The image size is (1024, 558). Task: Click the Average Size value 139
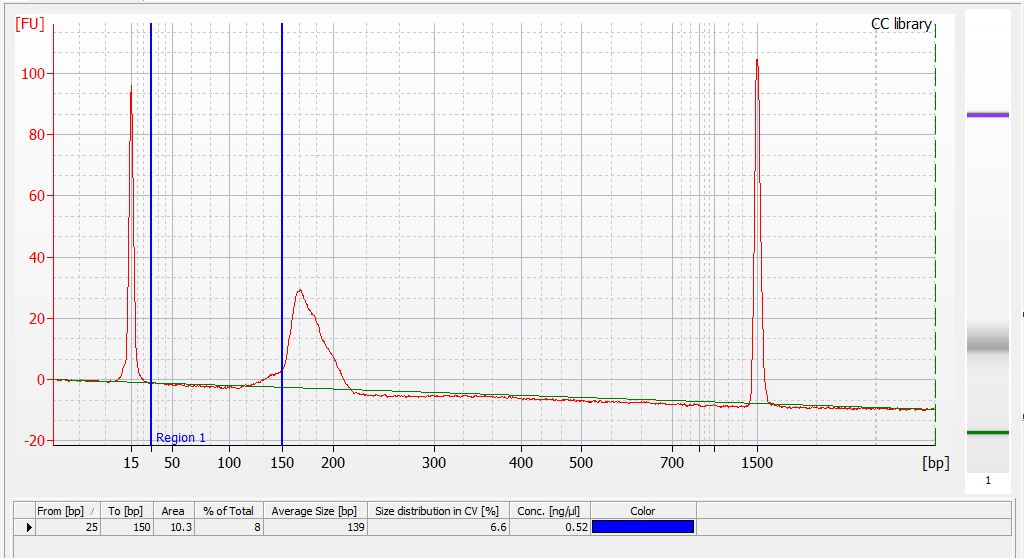(315, 527)
